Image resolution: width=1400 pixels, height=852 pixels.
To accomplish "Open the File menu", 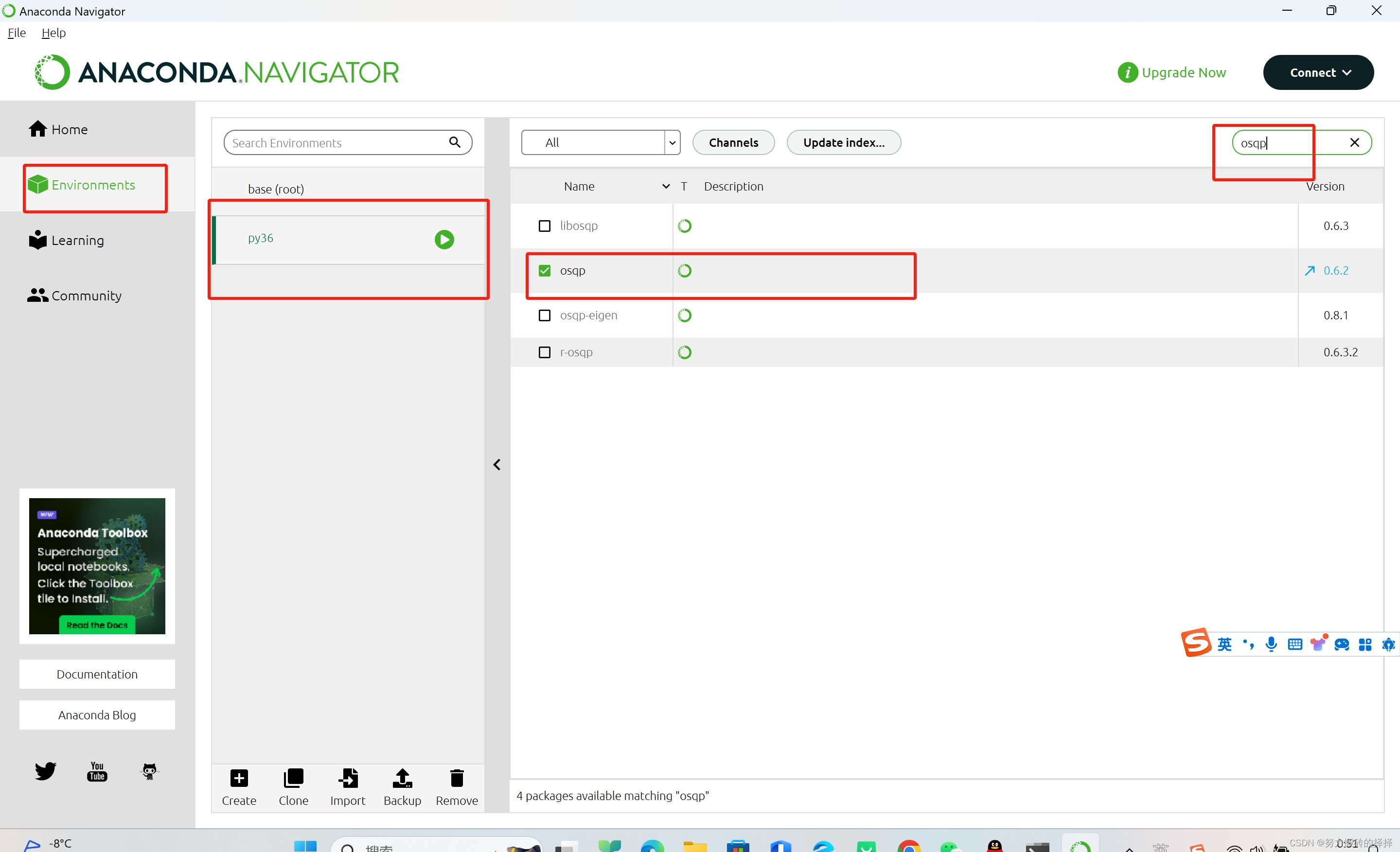I will click(17, 33).
